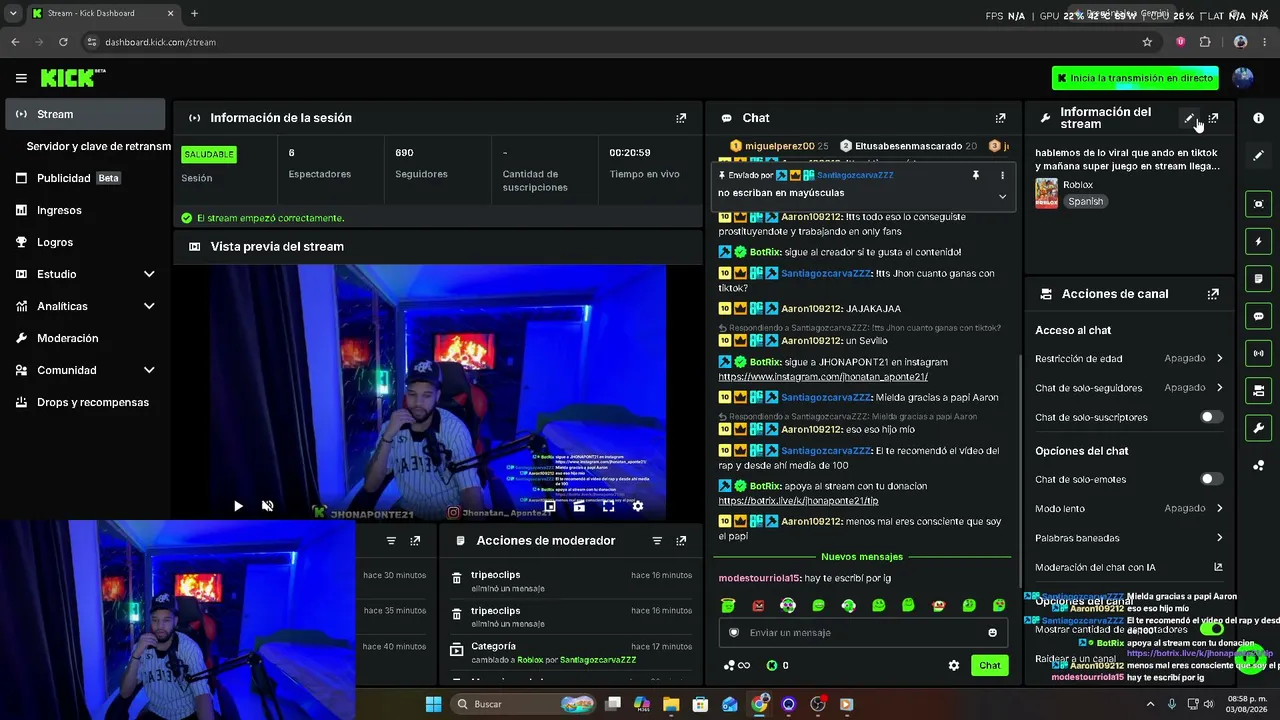
Task: Click the capture frame icon in right rail
Action: tap(1258, 204)
